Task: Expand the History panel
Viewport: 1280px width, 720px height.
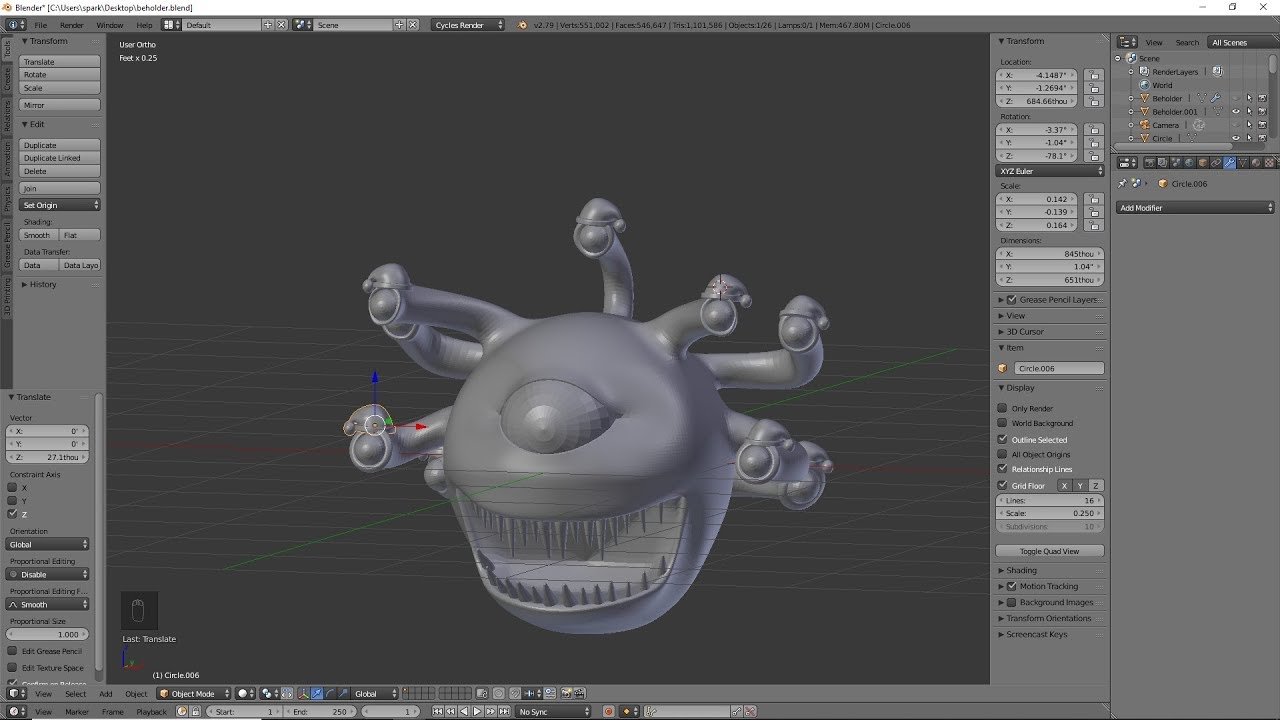Action: 43,284
